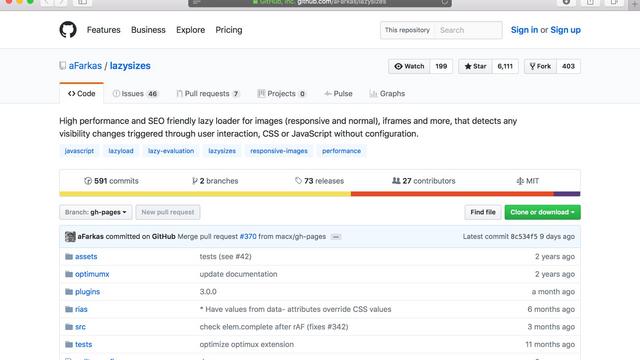640x360 pixels.
Task: Click the This repository search scope label
Action: (x=407, y=30)
